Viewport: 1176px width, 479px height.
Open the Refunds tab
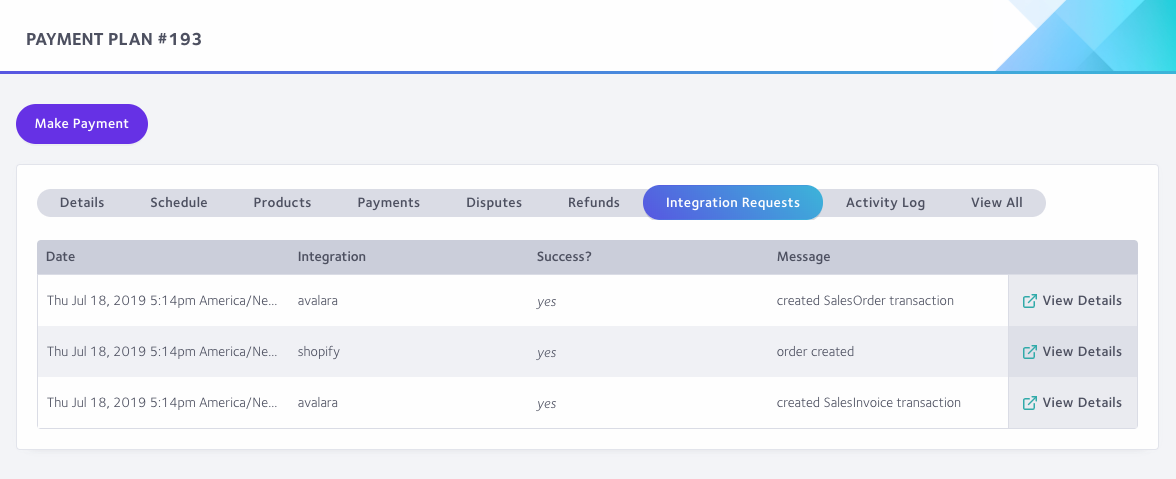click(593, 202)
